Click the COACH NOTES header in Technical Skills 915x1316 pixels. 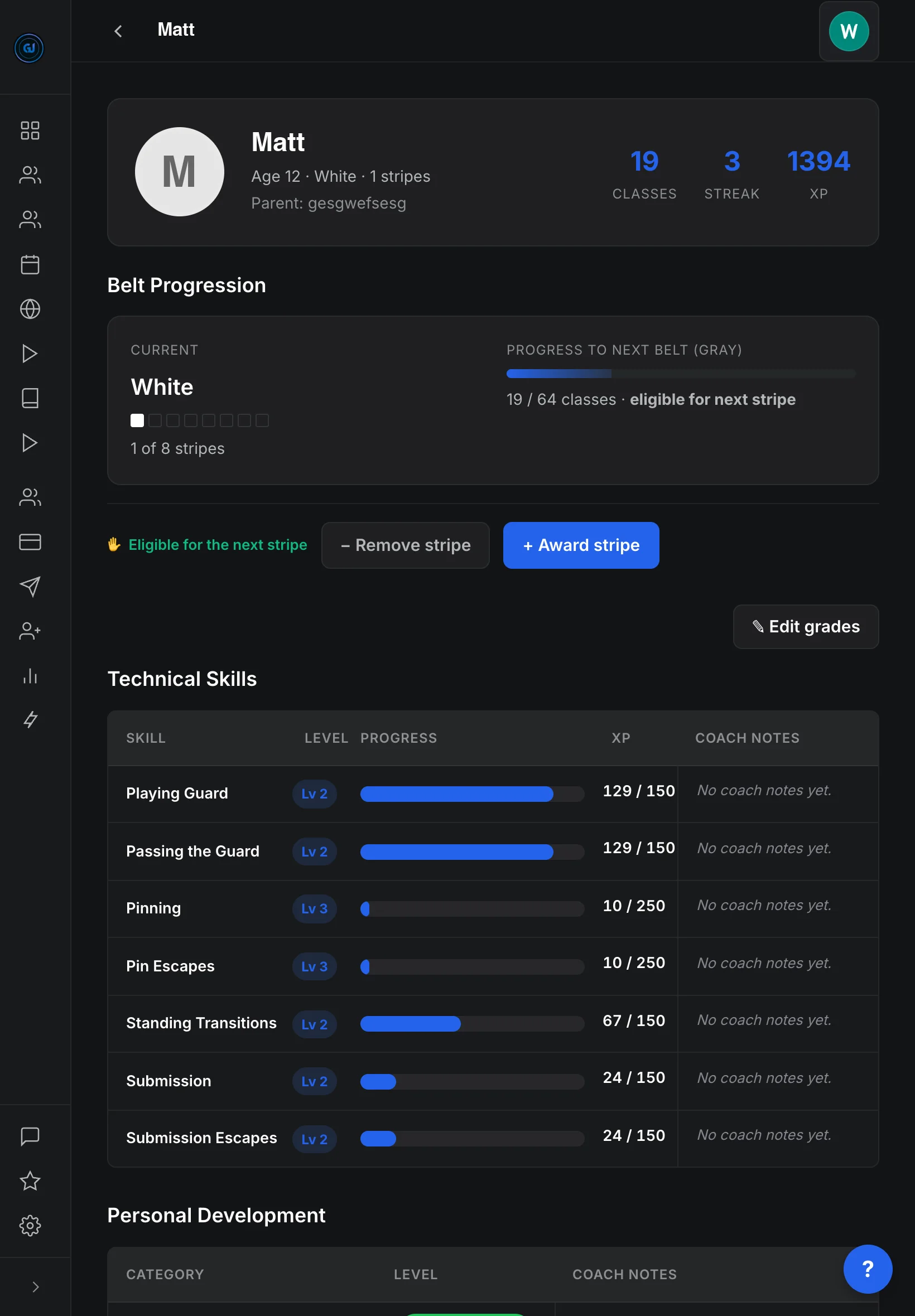click(747, 738)
